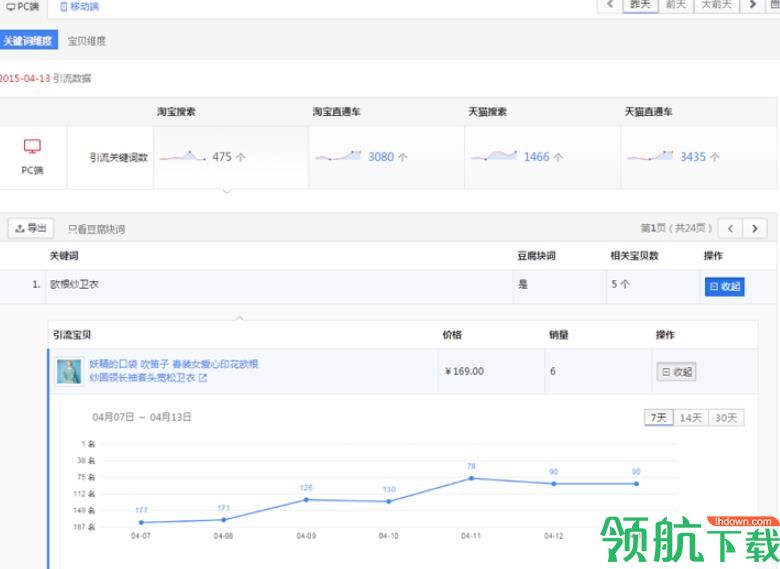
Task: Select the 关键词维度 tab
Action: pyautogui.click(x=28, y=40)
